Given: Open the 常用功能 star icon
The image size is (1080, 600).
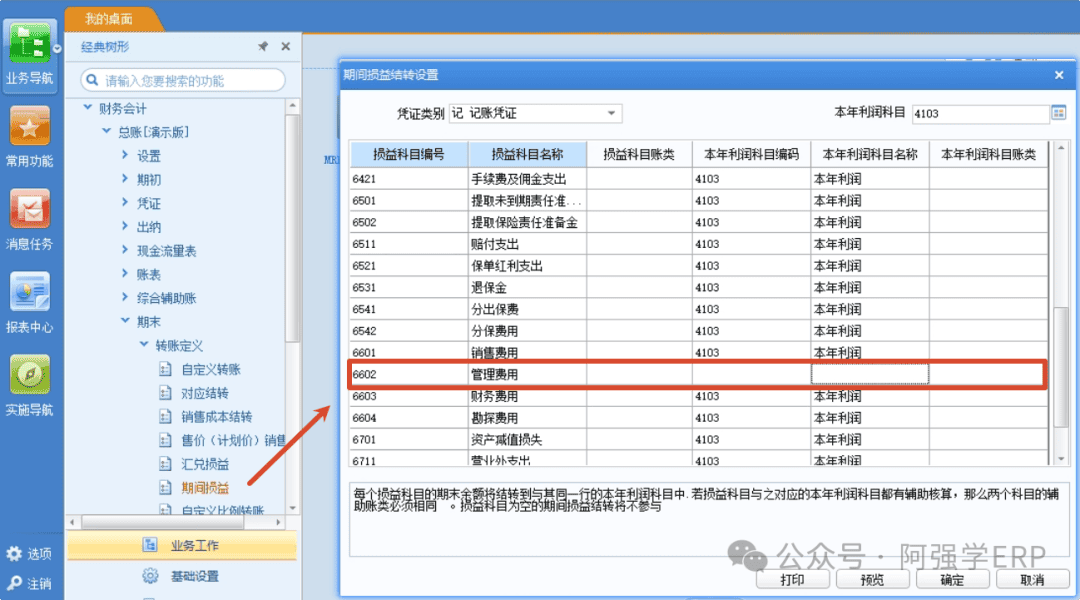Looking at the screenshot, I should click(x=29, y=126).
